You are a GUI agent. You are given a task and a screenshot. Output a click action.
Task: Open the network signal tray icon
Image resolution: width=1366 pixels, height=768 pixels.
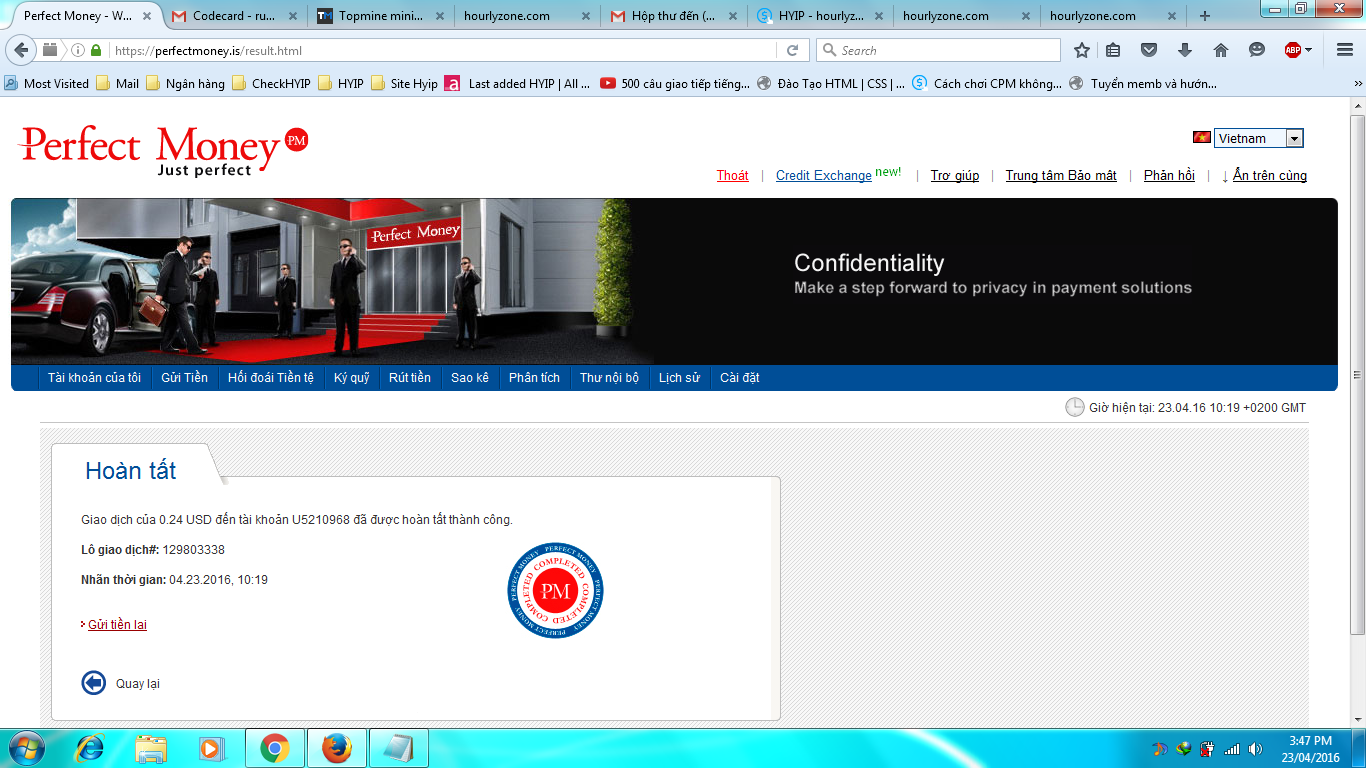tap(1231, 749)
